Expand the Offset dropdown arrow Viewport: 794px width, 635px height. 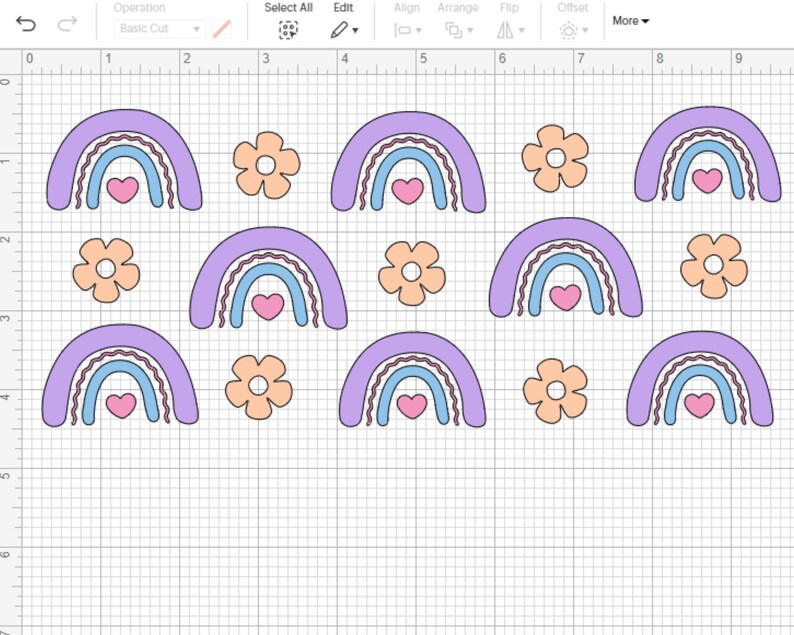tap(585, 30)
